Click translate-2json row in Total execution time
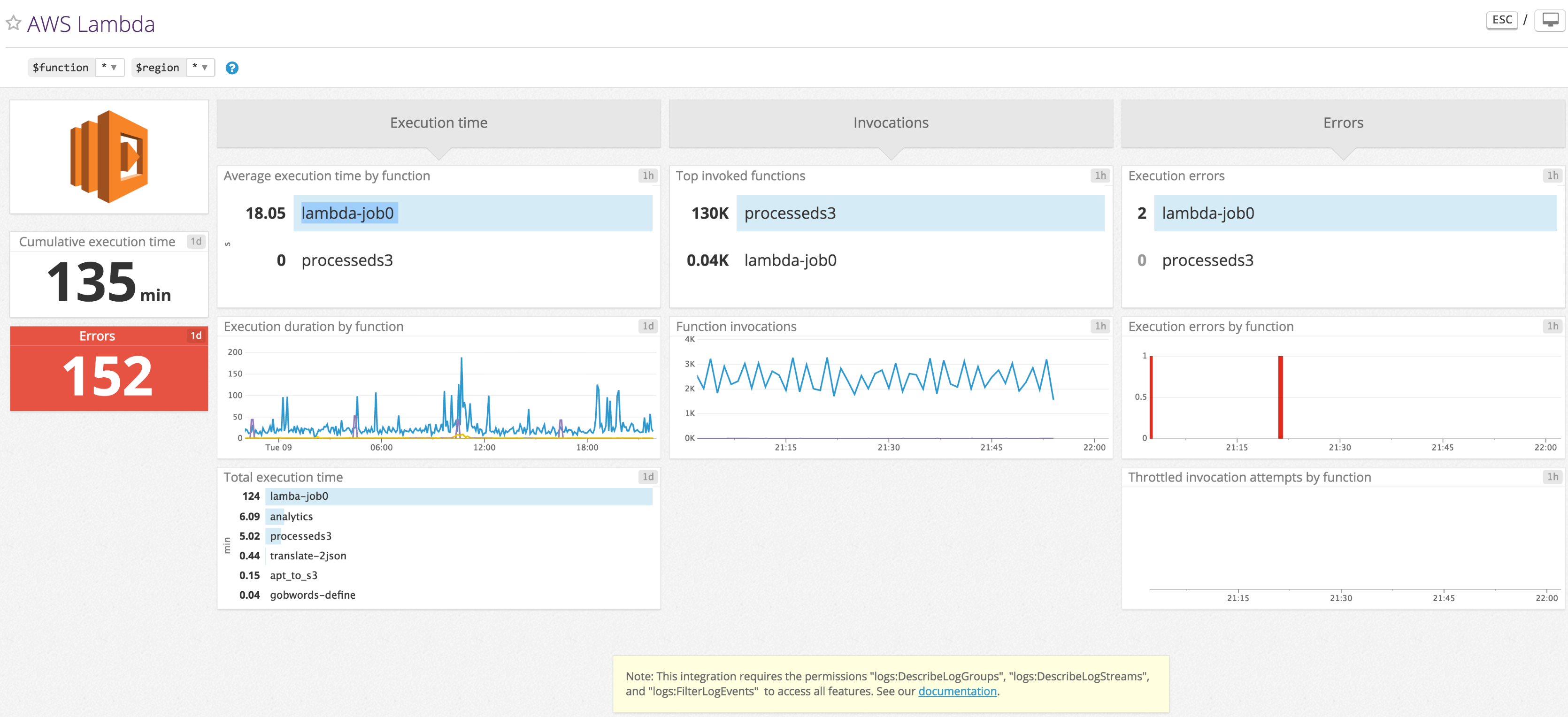Screen dimensions: 1568x717 pos(308,556)
